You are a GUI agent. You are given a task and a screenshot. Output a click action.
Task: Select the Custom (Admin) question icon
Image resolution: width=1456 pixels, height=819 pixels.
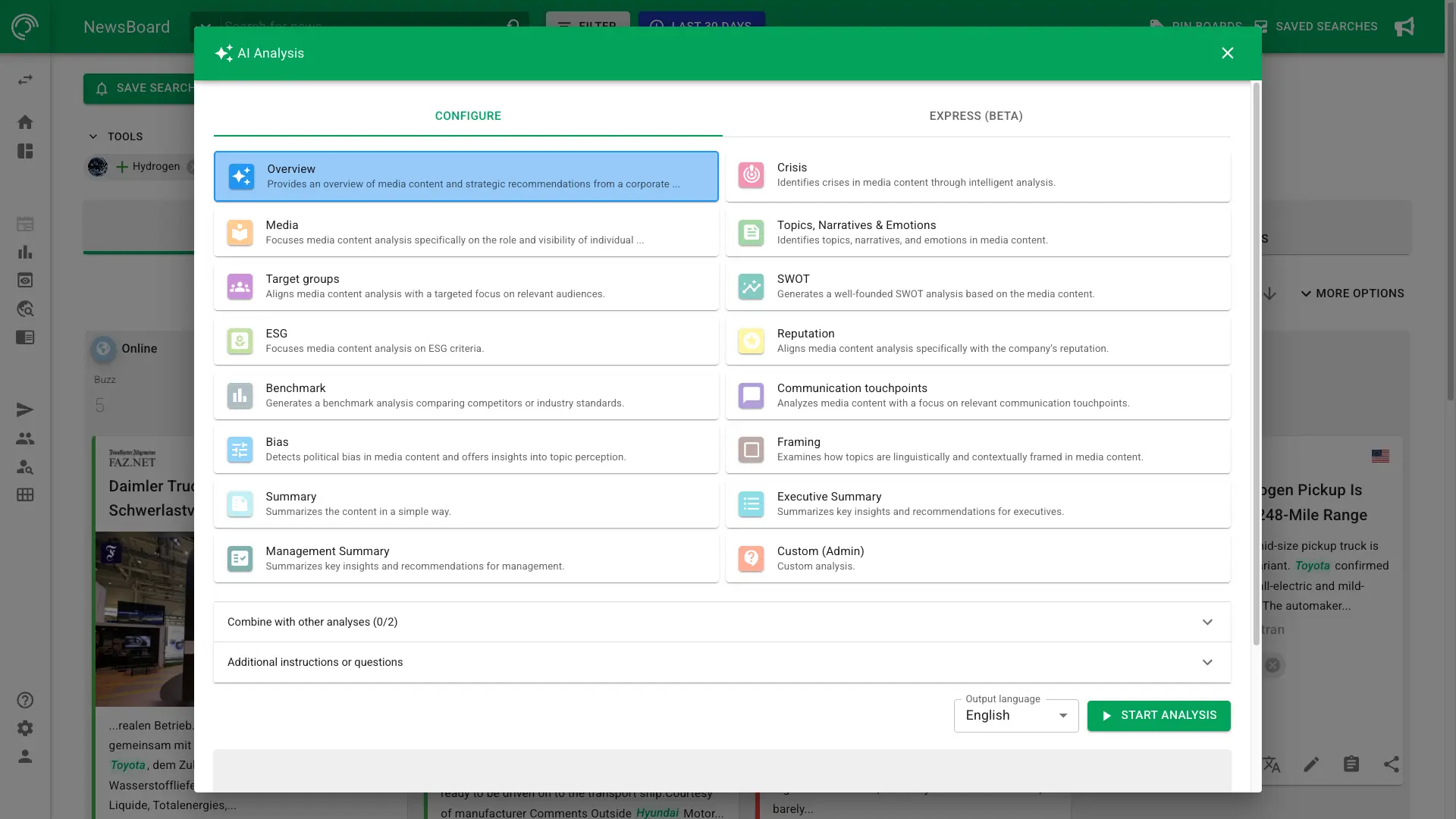pos(751,559)
